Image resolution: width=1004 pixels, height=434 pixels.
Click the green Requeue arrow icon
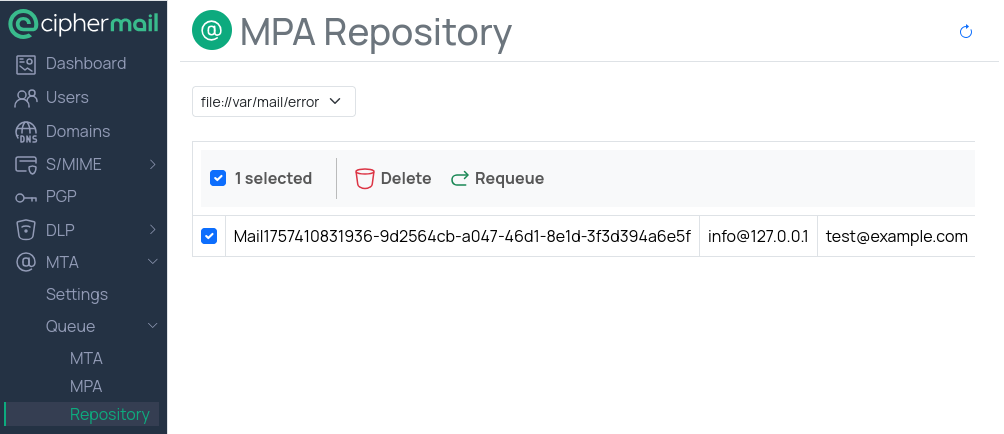coord(460,179)
